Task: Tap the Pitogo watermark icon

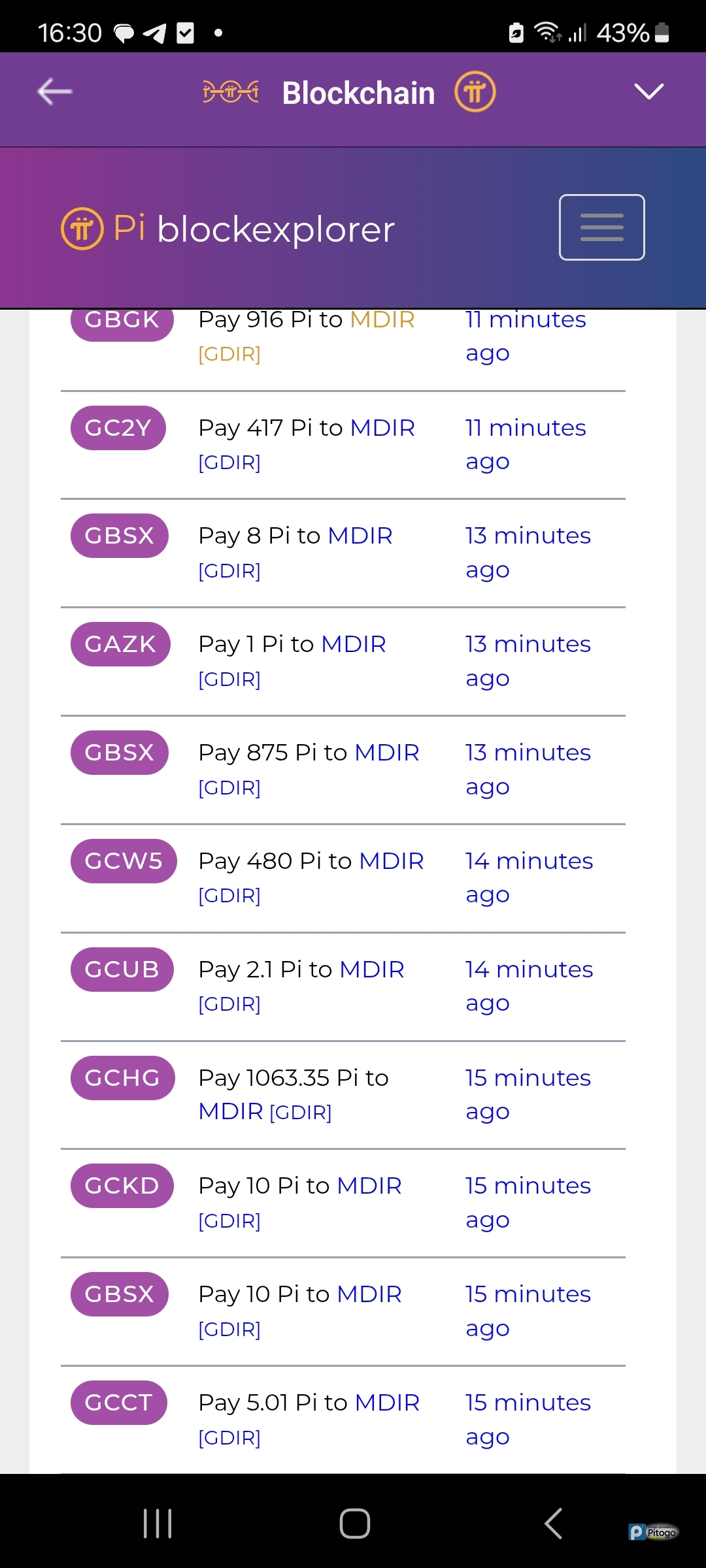Action: point(653,1532)
